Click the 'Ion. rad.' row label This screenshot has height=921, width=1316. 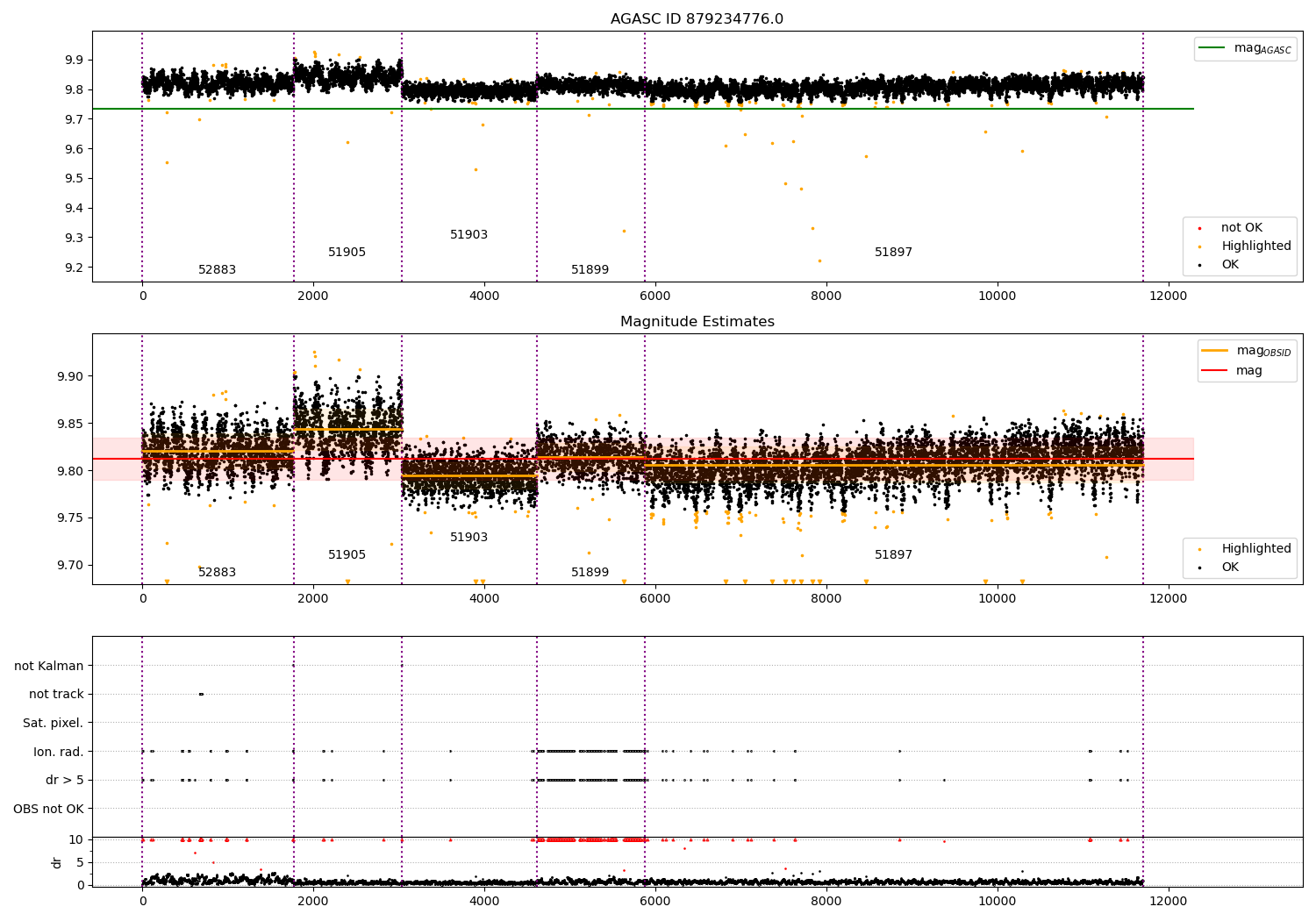(x=59, y=752)
